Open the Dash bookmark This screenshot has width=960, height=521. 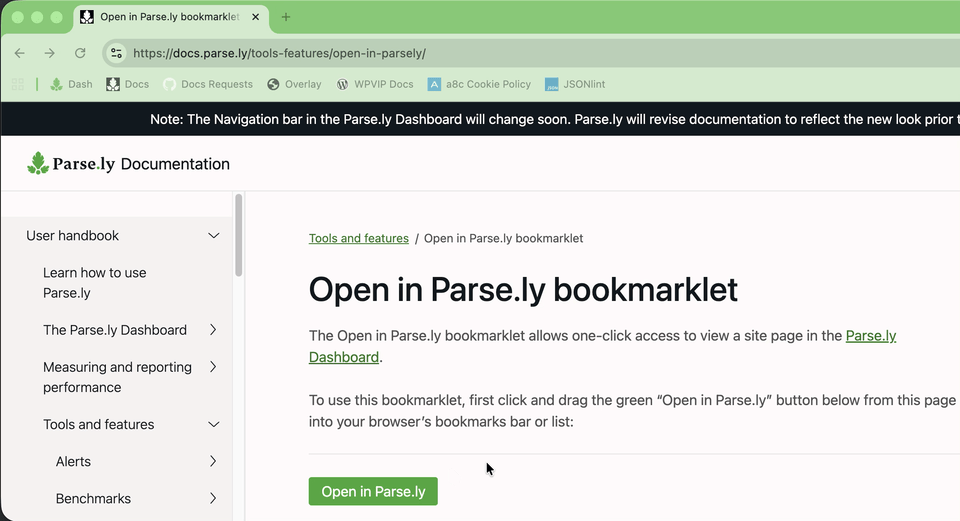click(x=70, y=85)
